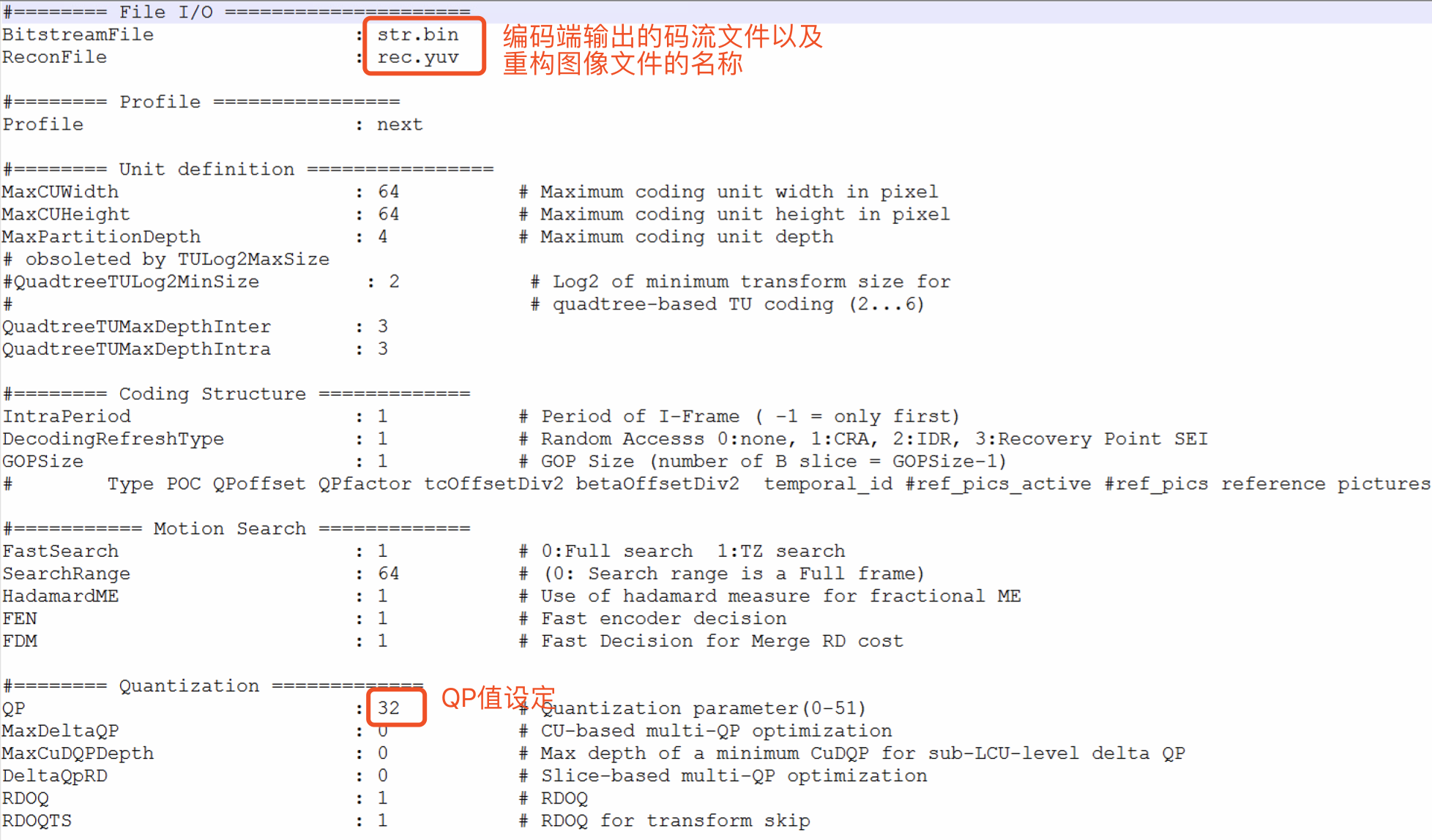Click the MaxCUHeight parameter name
1432x840 pixels.
coord(66,214)
